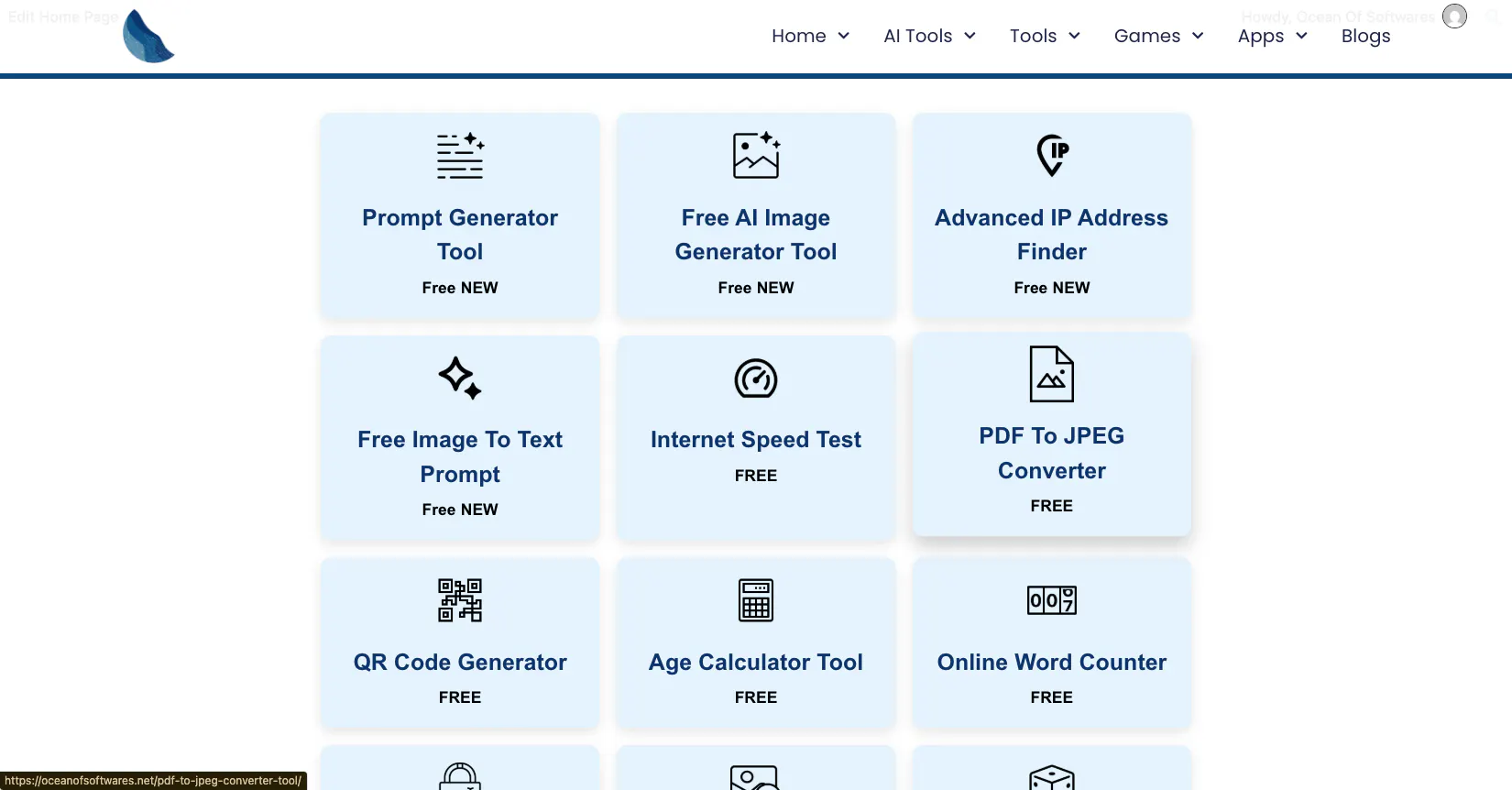Screen dimensions: 1512x790
Task: Go to the Blogs page
Action: [1366, 37]
